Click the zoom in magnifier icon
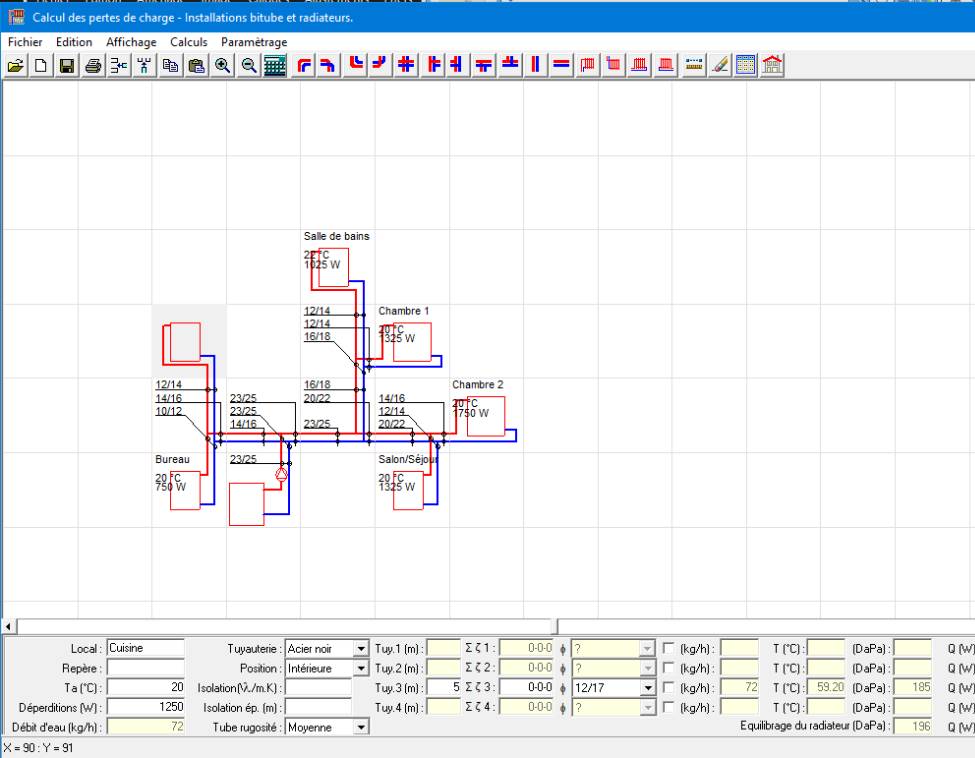The width and height of the screenshot is (975, 758). tap(222, 66)
